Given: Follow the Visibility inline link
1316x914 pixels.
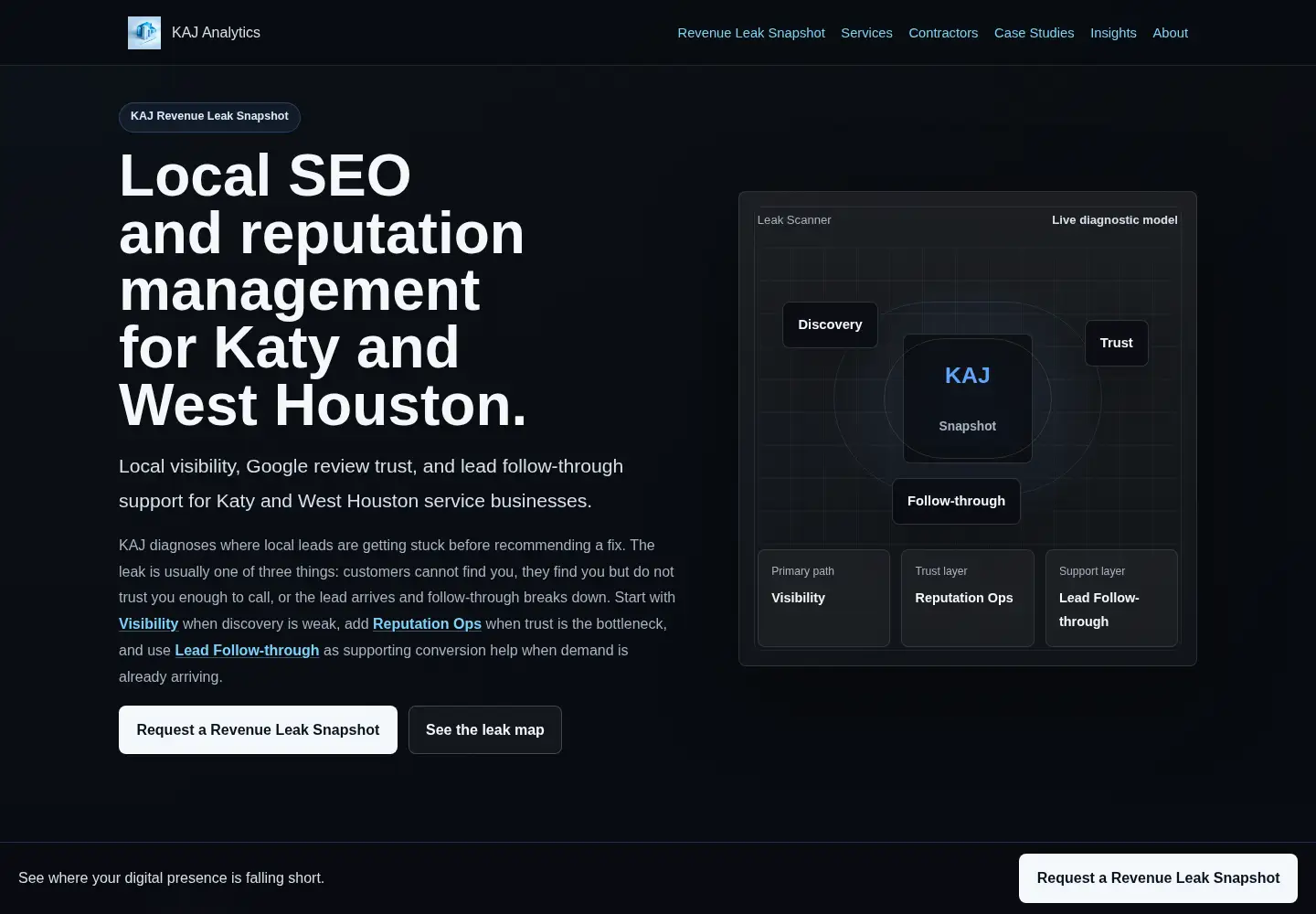Looking at the screenshot, I should [x=148, y=623].
